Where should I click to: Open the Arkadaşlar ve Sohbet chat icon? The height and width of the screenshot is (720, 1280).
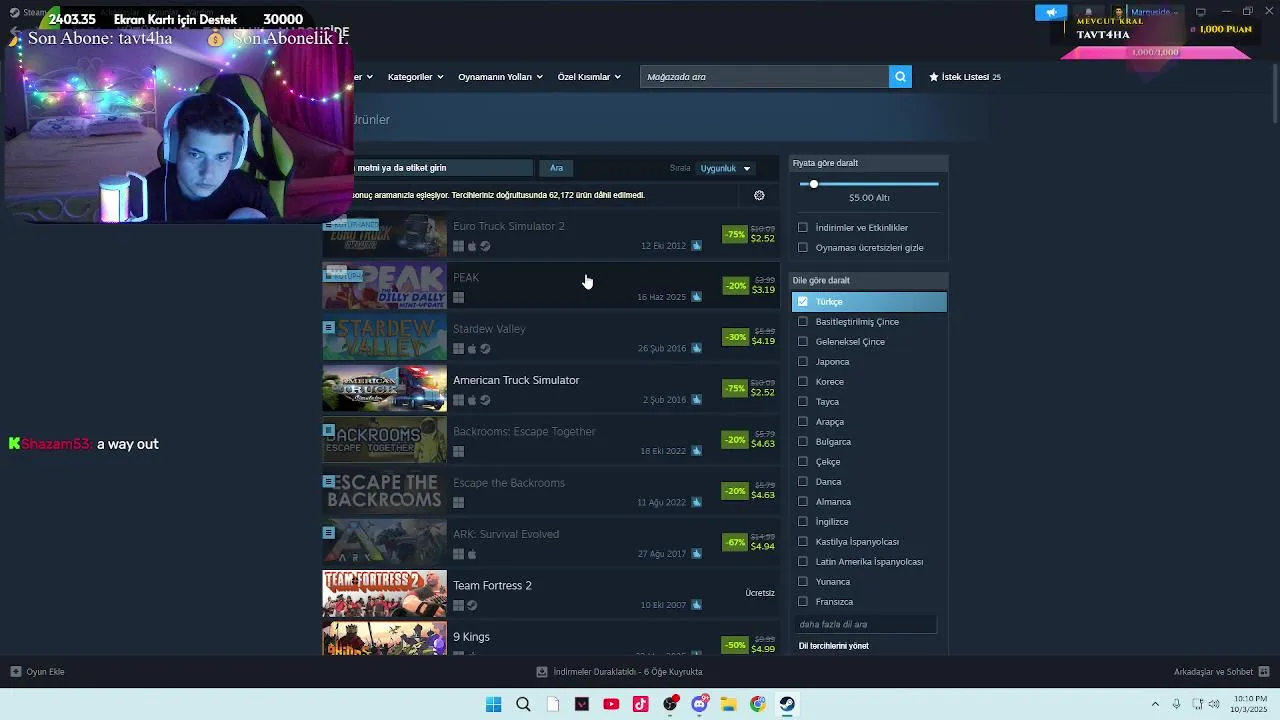point(1264,672)
